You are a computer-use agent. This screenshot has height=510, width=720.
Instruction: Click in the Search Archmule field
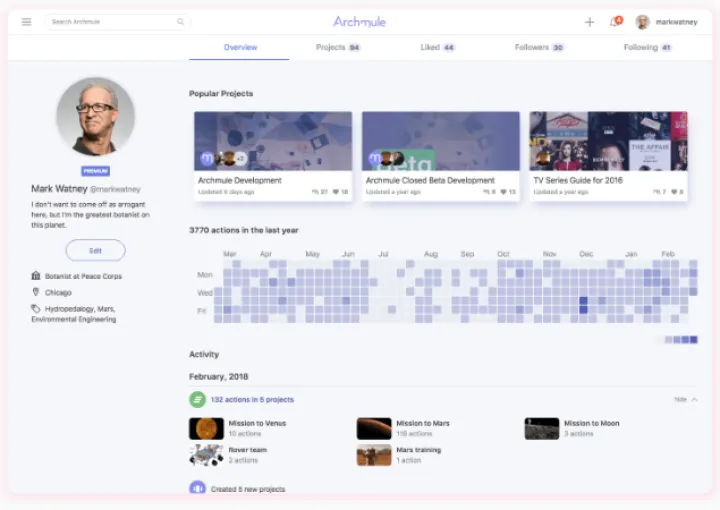click(x=110, y=22)
